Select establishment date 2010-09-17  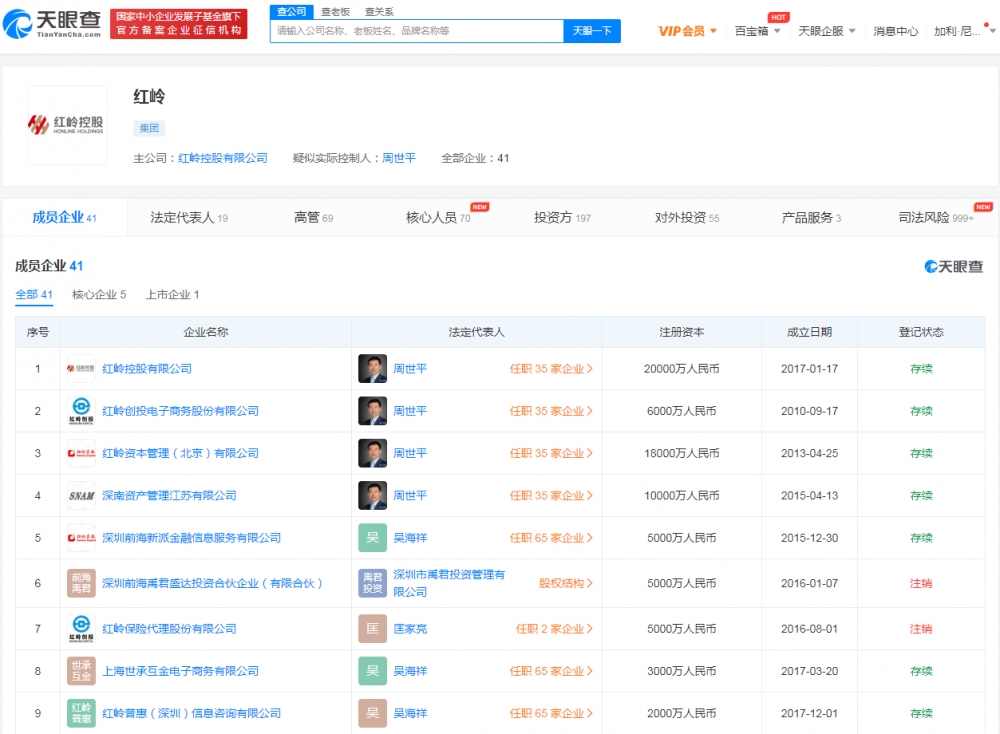pos(809,411)
